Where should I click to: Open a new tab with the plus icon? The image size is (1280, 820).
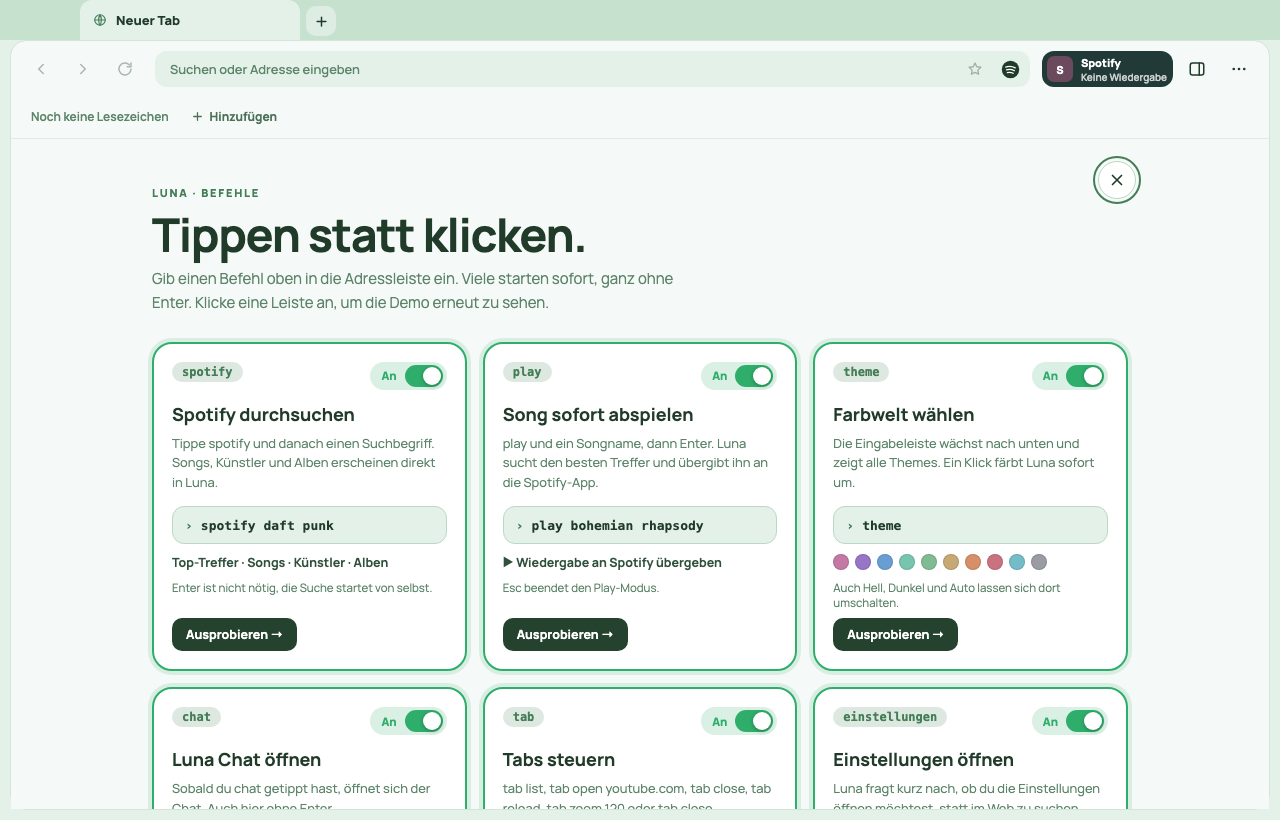point(321,21)
